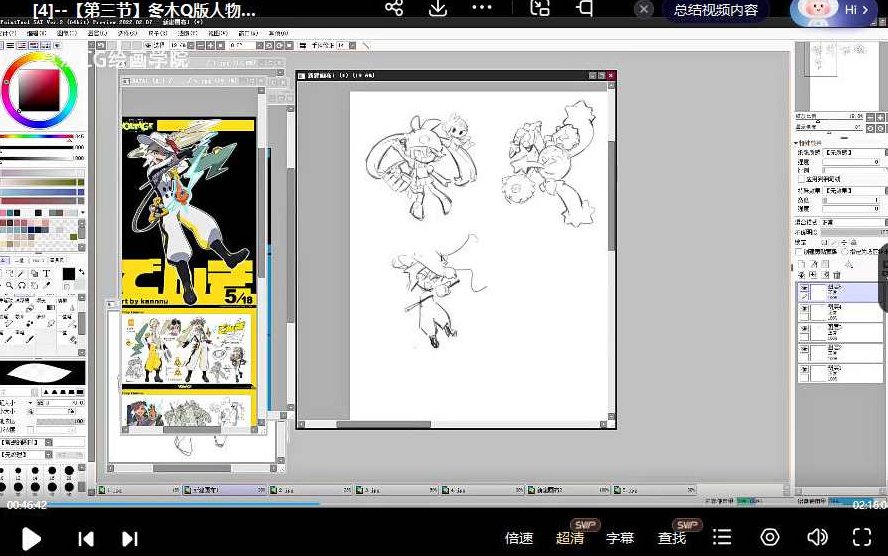Image resolution: width=888 pixels, height=556 pixels.
Task: Toggle visibility of the top layer
Action: pyautogui.click(x=804, y=291)
